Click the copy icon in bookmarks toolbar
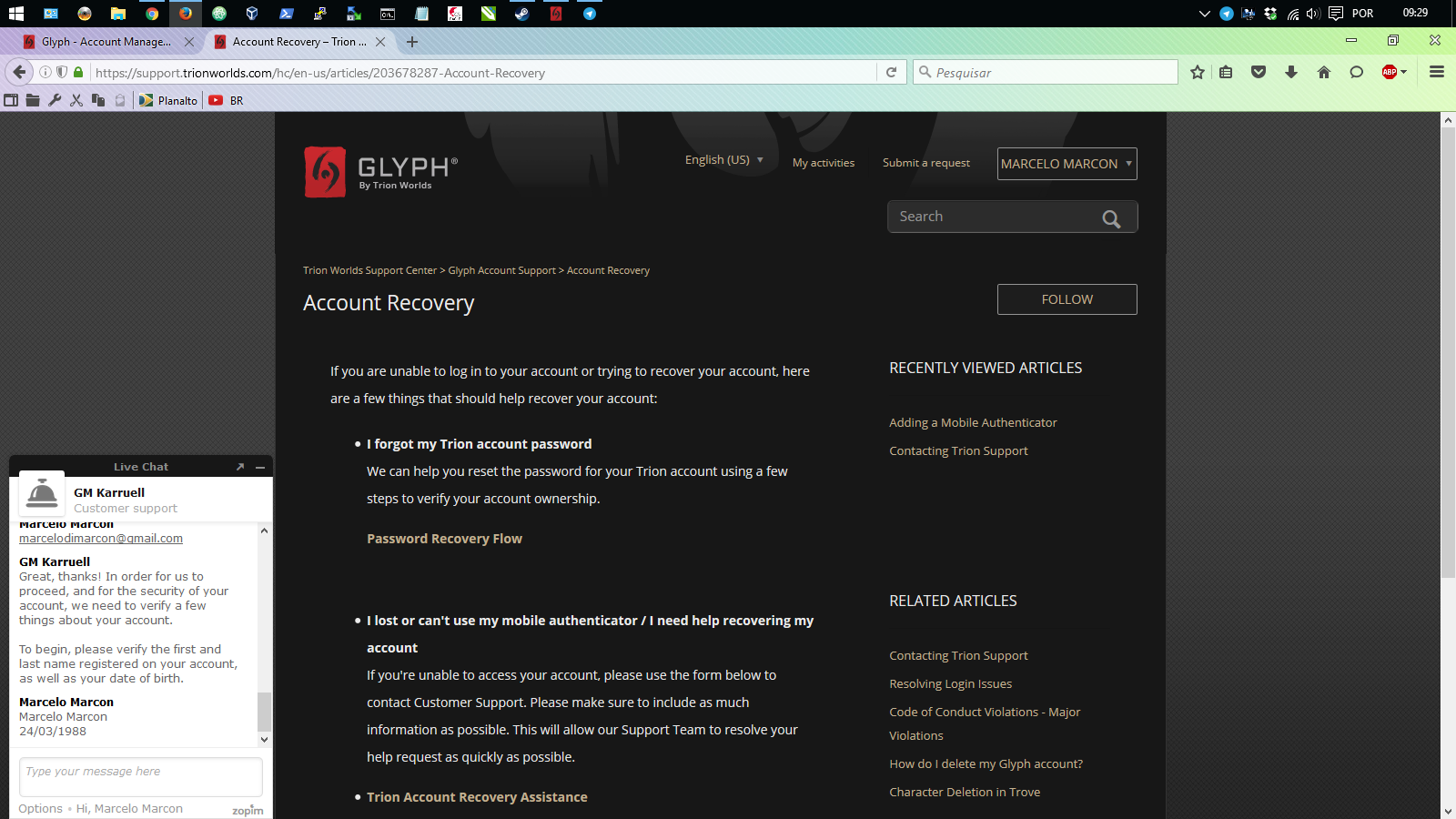The image size is (1456, 819). (98, 100)
